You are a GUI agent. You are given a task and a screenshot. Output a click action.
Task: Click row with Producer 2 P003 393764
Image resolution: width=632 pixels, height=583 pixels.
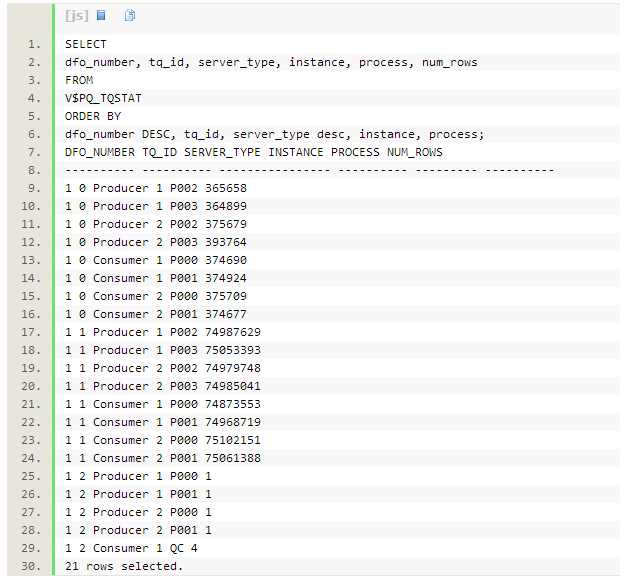[155, 242]
